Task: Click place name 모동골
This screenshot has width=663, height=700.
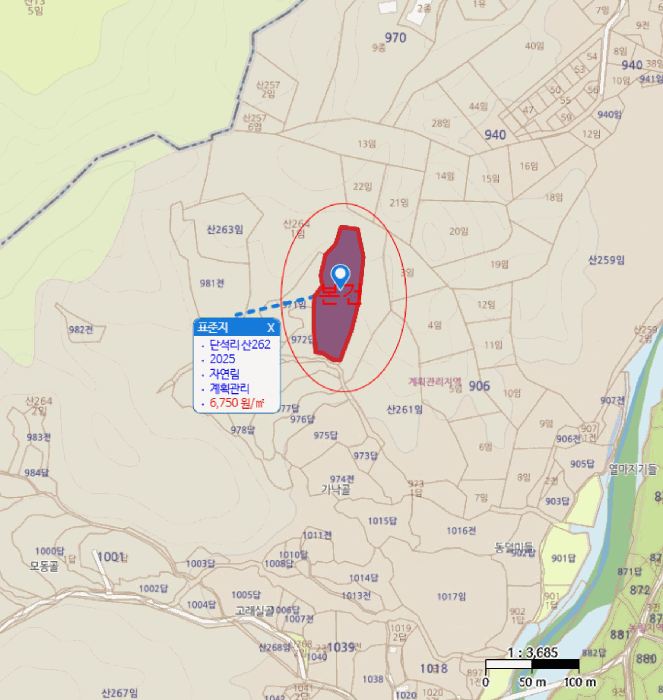Action: (x=44, y=567)
